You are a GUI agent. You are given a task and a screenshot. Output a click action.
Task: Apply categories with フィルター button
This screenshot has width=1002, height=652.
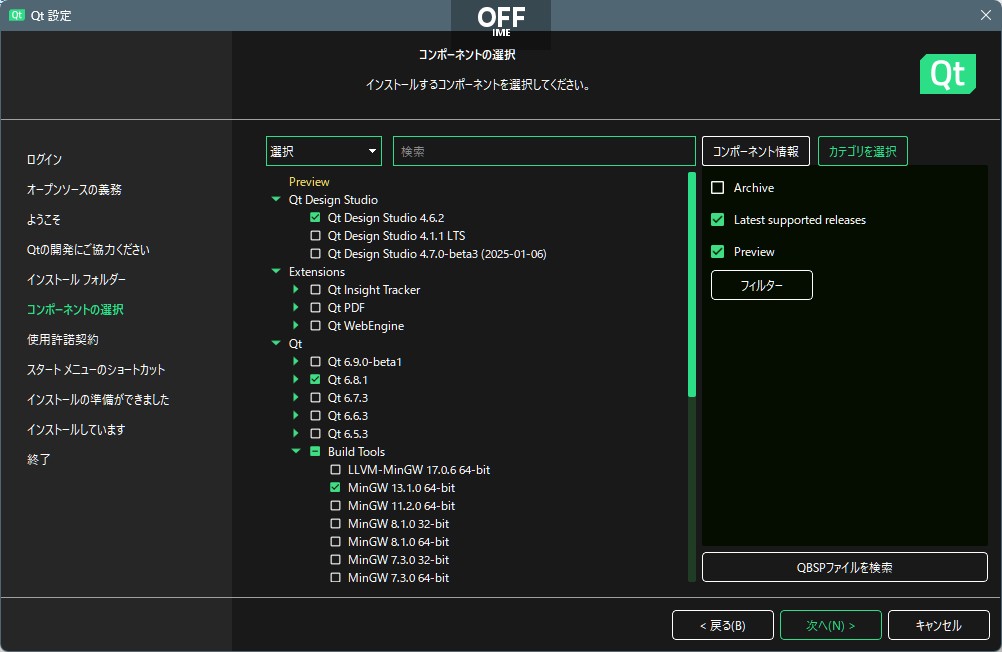(762, 285)
